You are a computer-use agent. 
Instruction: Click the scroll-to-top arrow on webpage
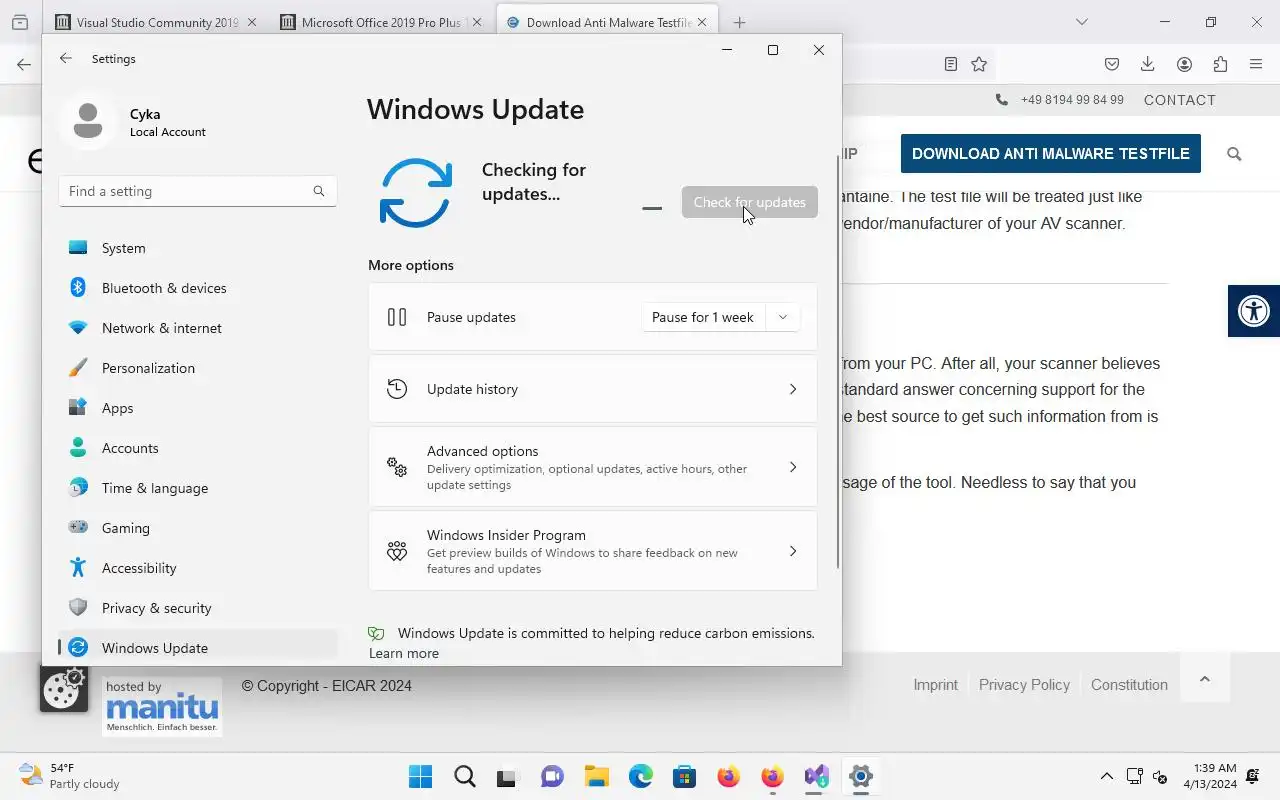pyautogui.click(x=1205, y=679)
